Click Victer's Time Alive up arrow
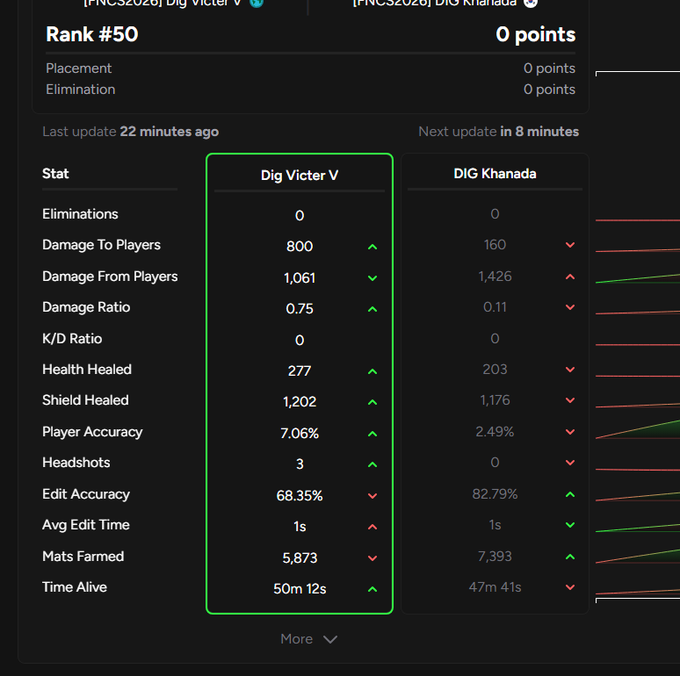This screenshot has width=680, height=676. click(372, 589)
